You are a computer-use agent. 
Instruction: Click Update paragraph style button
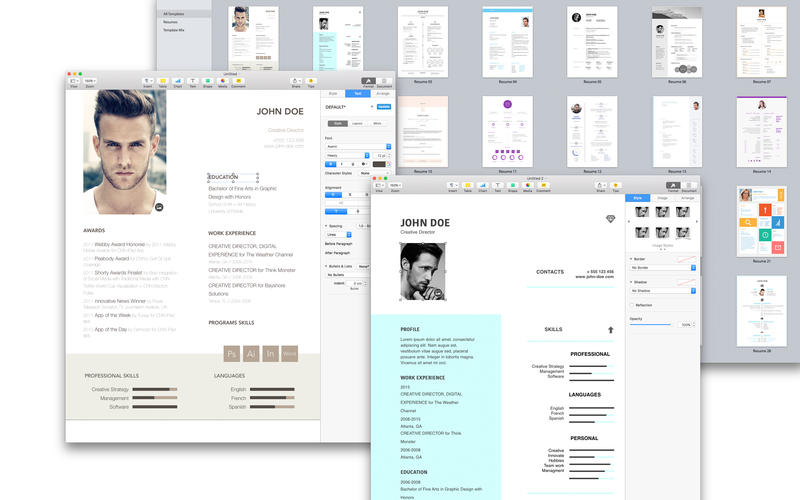tap(384, 107)
